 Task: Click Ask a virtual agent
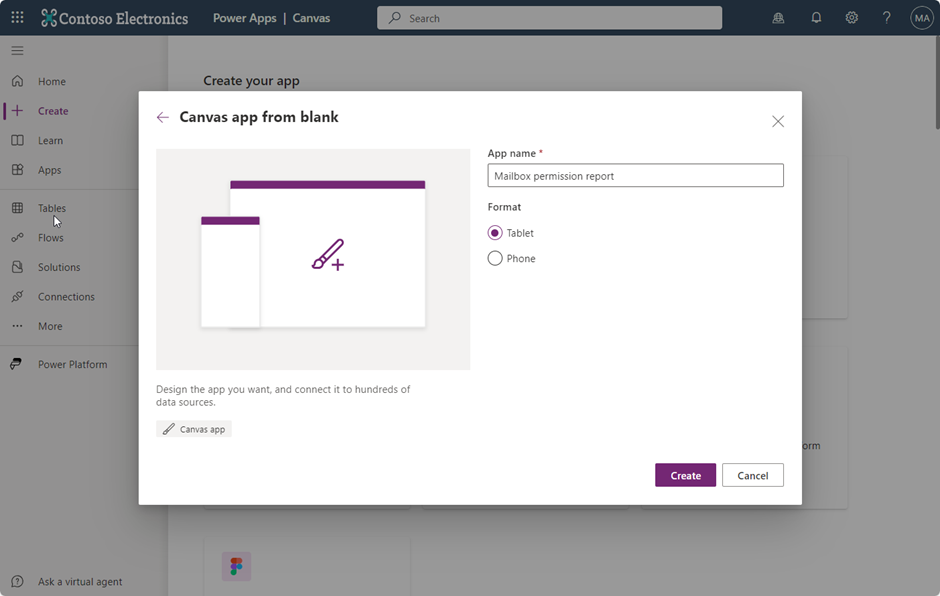(x=80, y=582)
